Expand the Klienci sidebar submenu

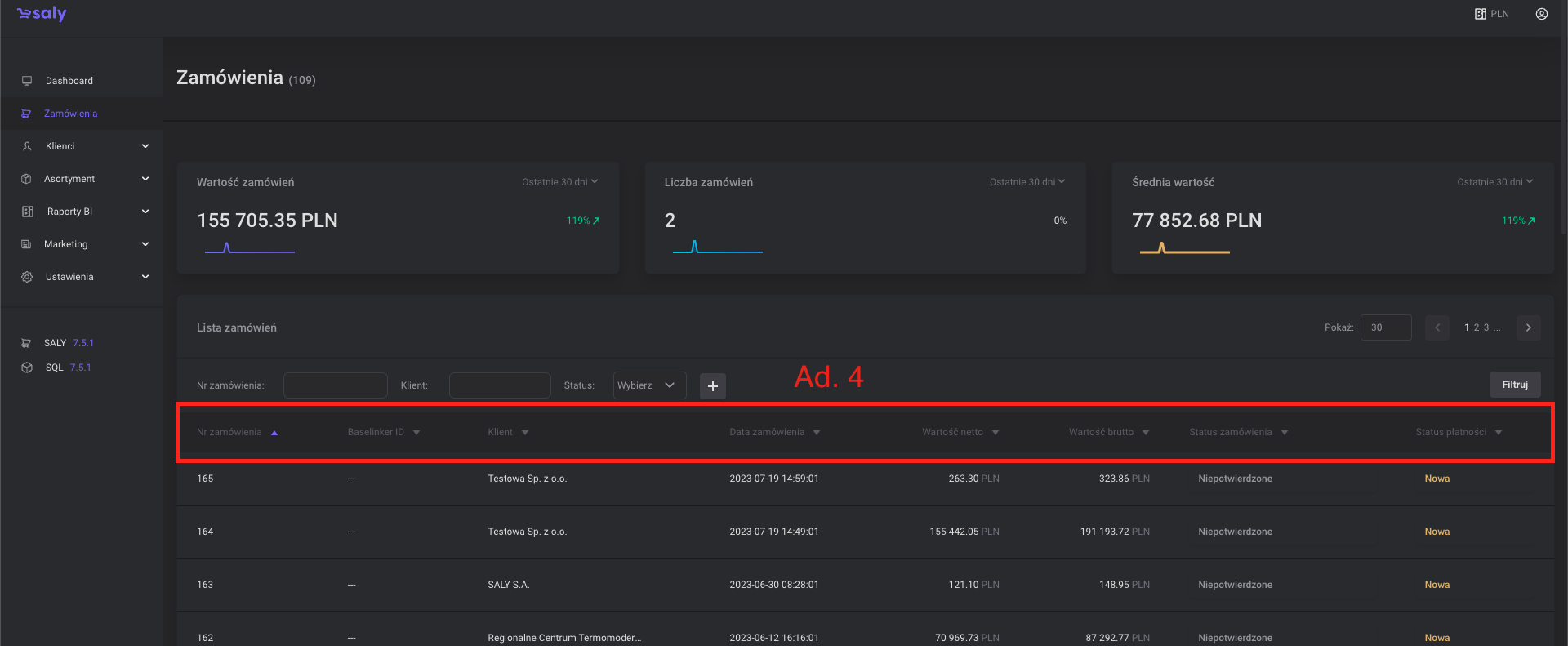point(145,146)
